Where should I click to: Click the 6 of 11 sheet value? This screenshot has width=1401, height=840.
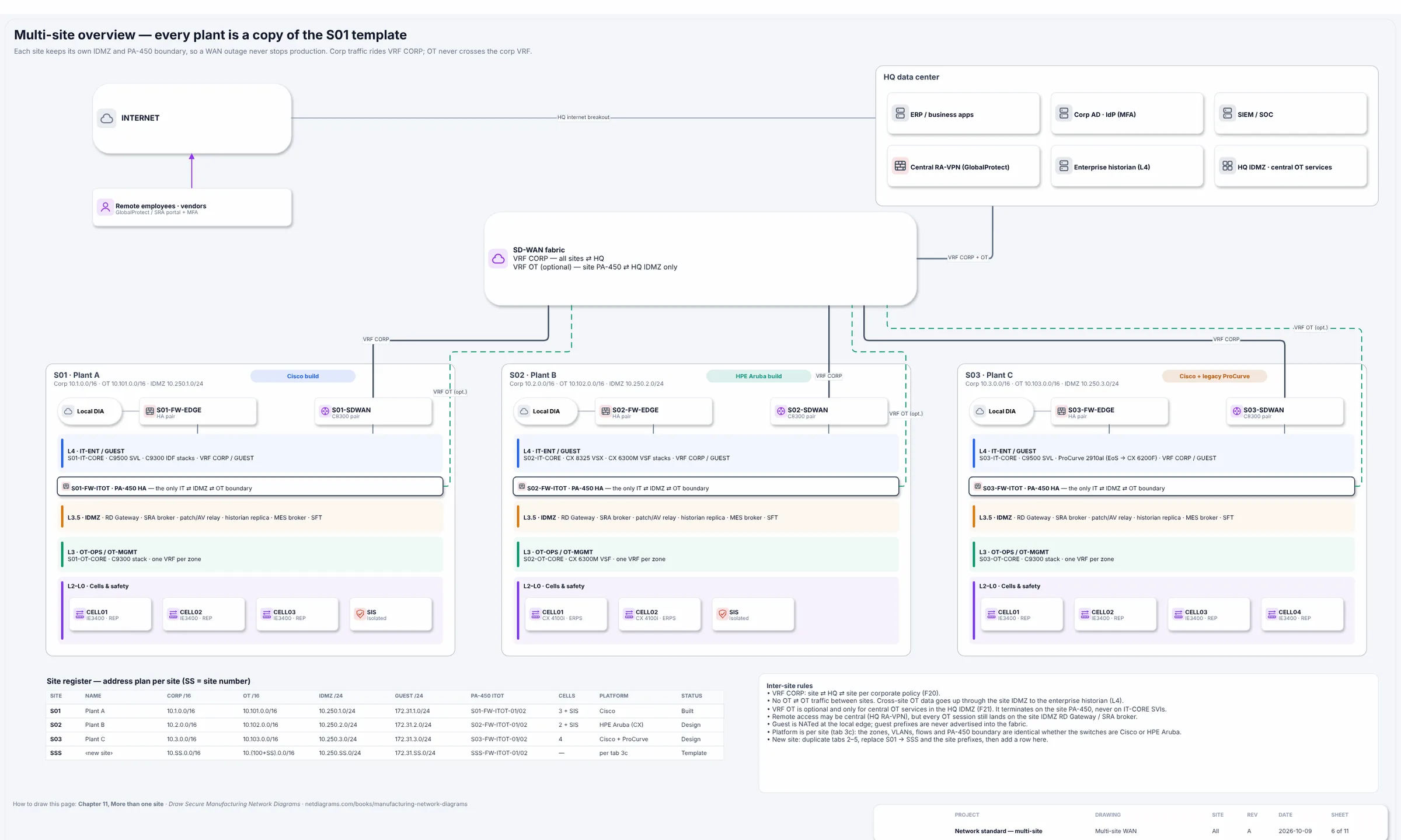tap(1340, 831)
